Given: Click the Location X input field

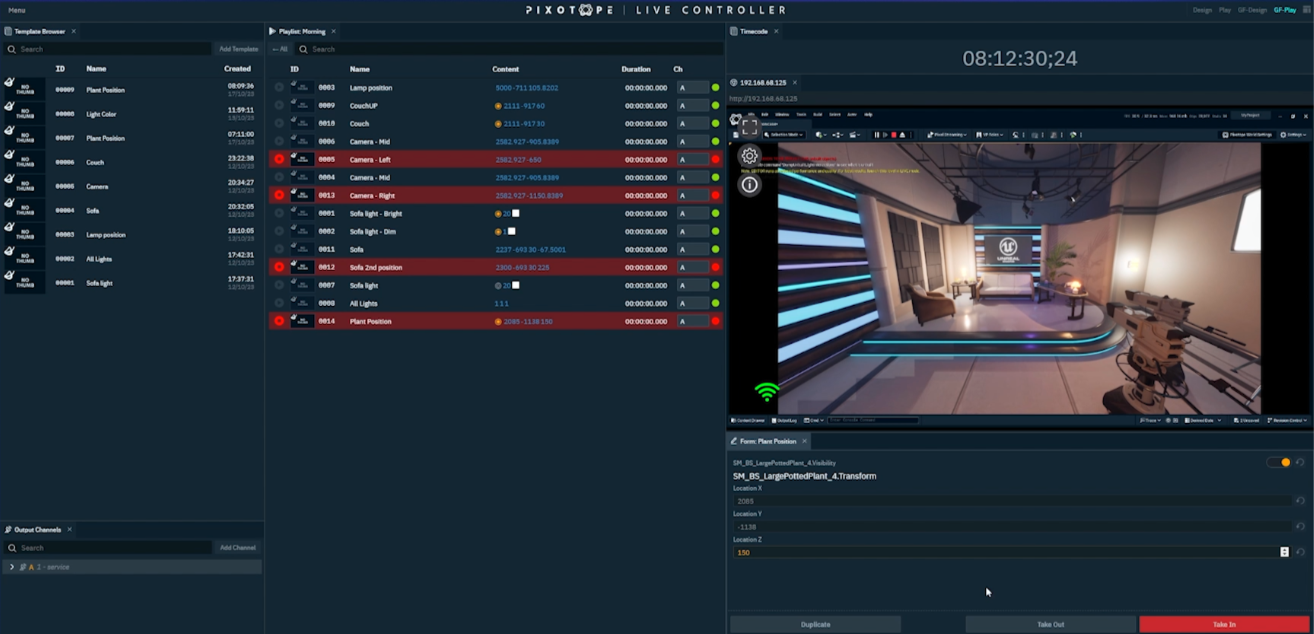Looking at the screenshot, I should pos(1011,501).
